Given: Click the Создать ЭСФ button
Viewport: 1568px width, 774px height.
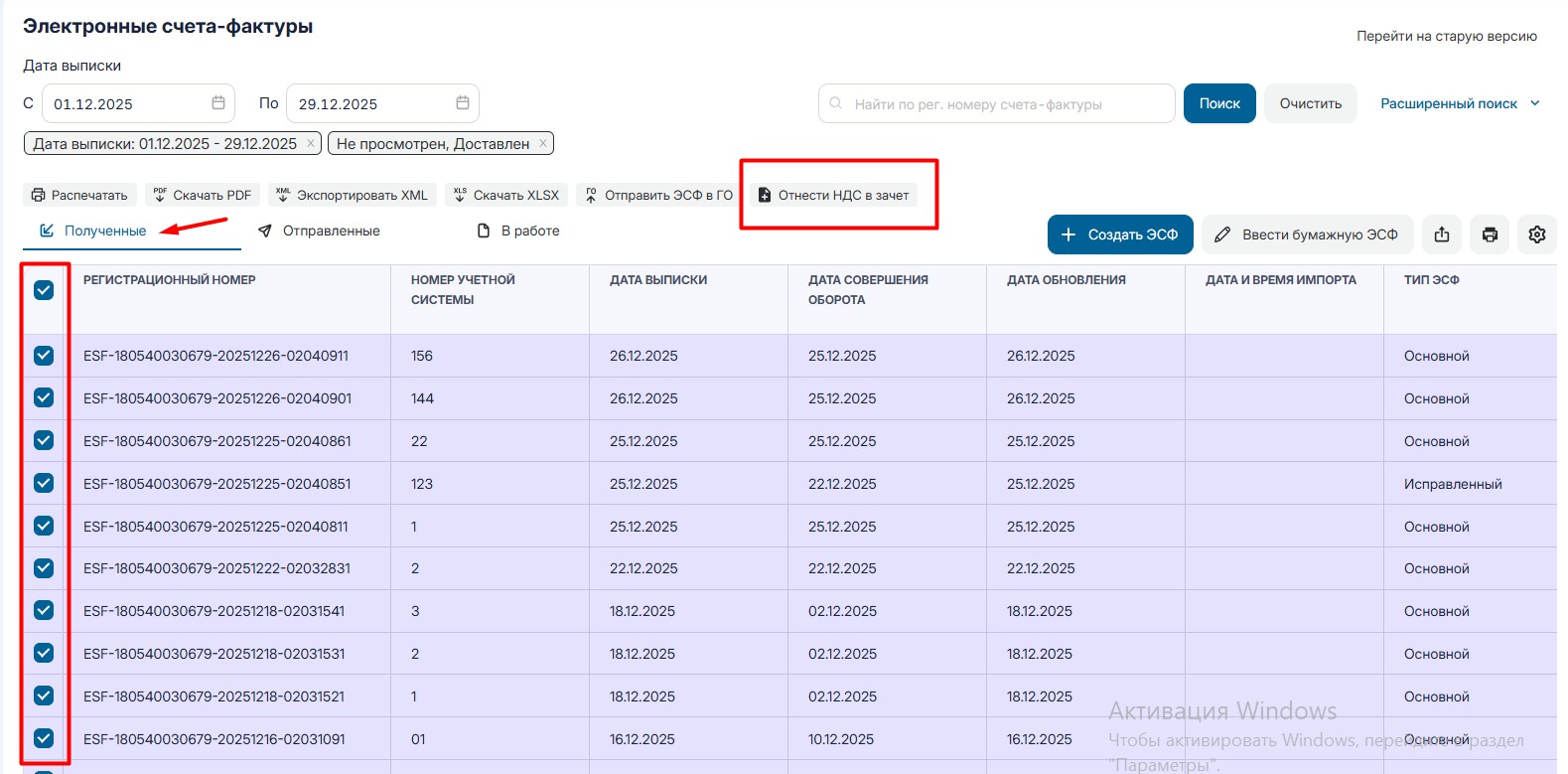Looking at the screenshot, I should tap(1120, 234).
